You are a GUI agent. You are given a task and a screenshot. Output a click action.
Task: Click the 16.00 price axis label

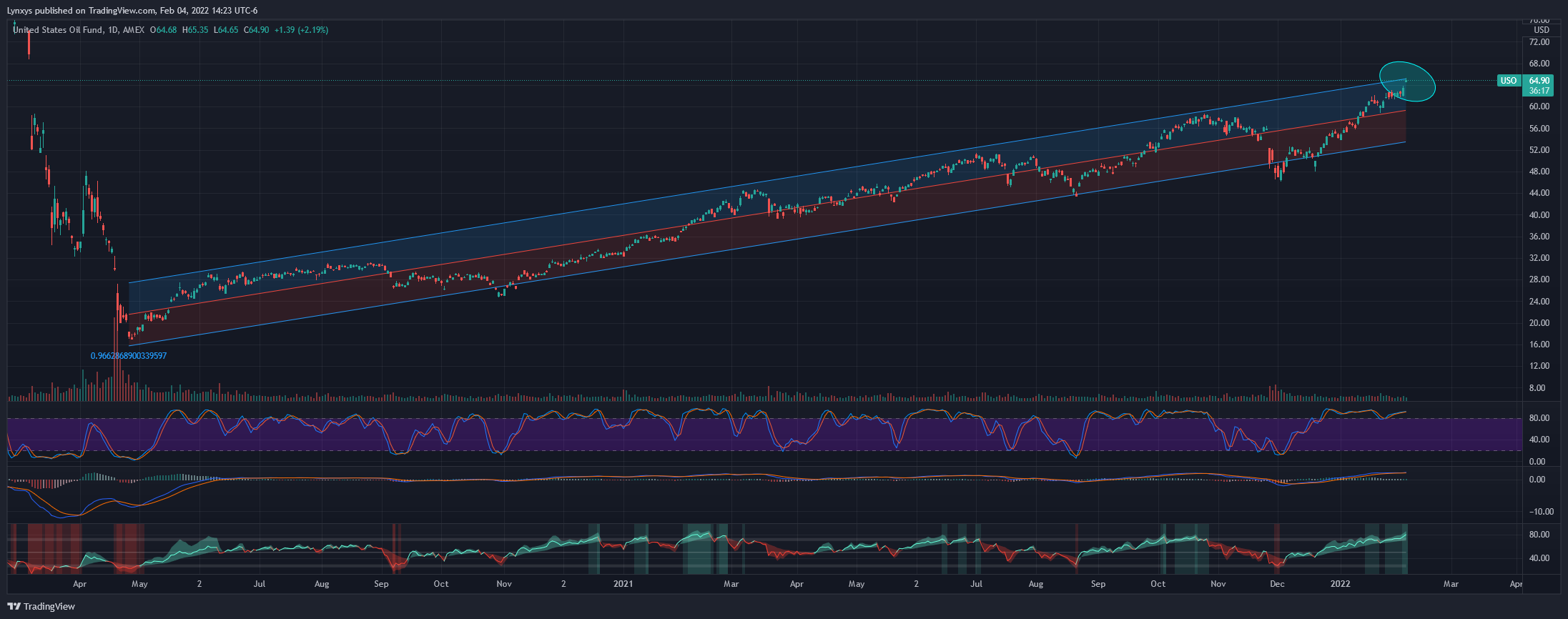(x=1539, y=345)
